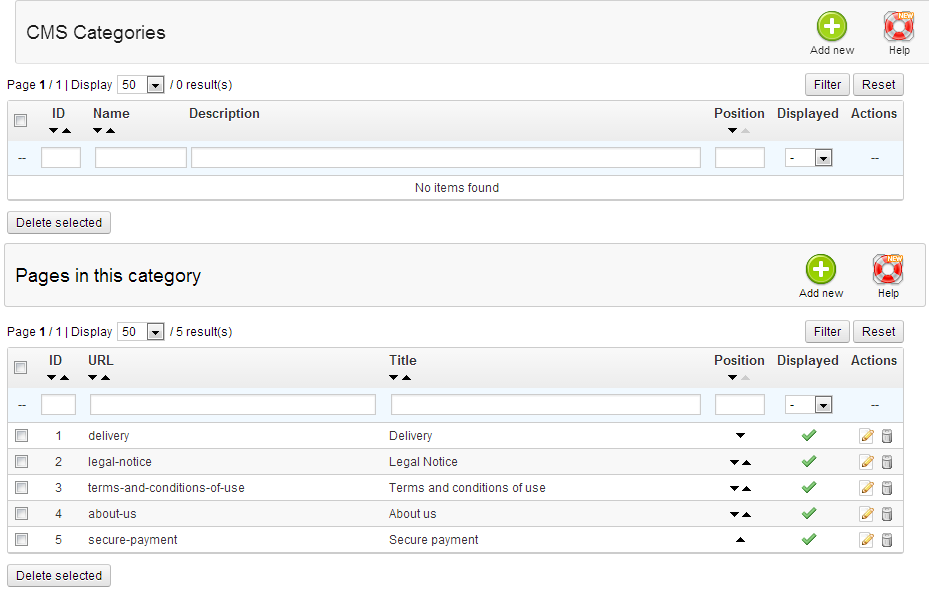Delete the About us page
Screen dimensions: 929x595
pos(887,513)
